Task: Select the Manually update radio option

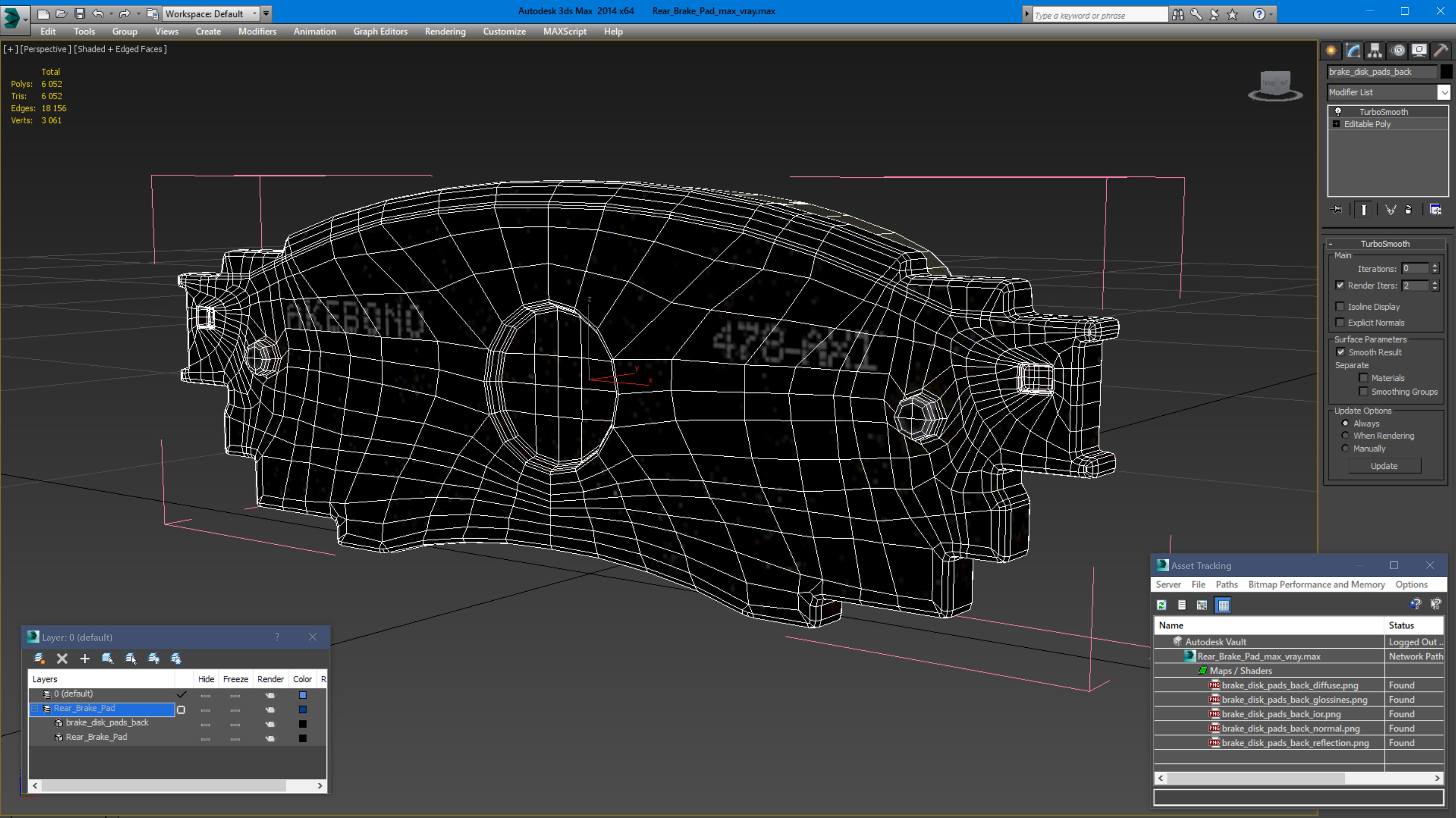Action: pos(1345,449)
